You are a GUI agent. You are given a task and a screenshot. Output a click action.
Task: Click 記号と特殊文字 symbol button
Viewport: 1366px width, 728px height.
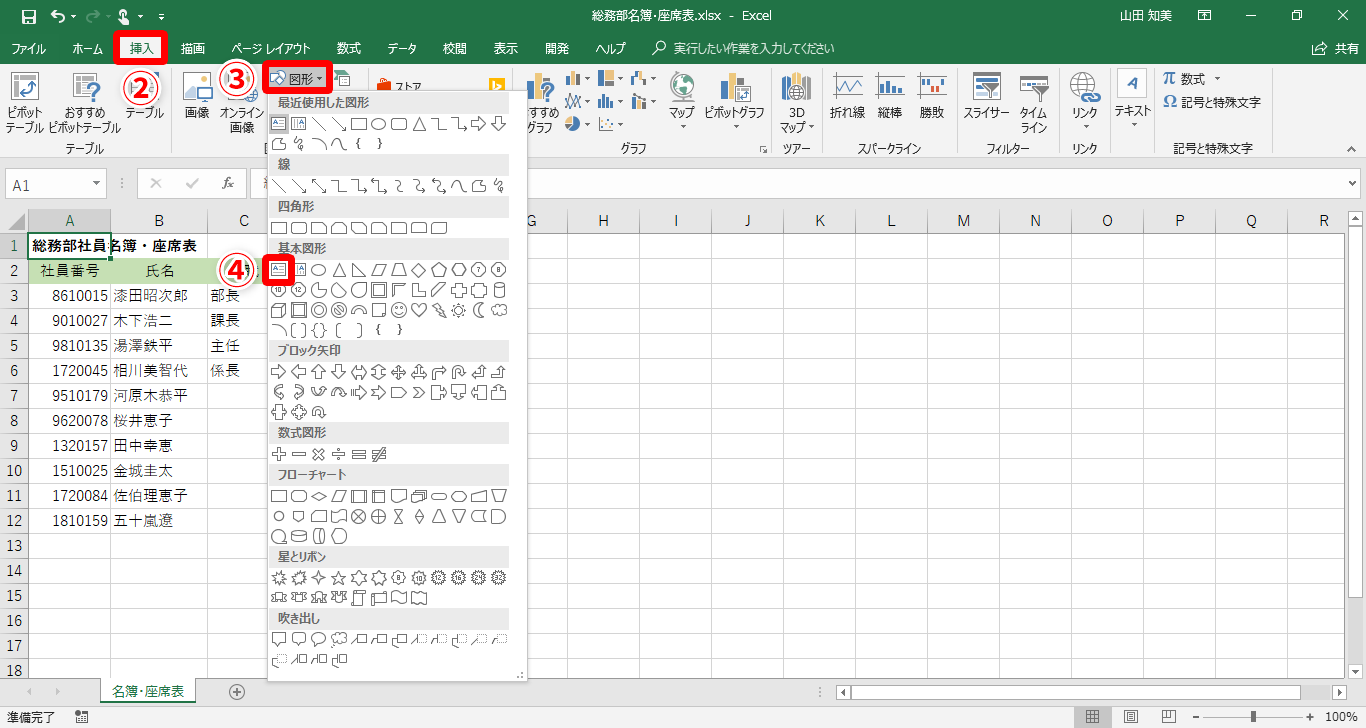point(1212,102)
